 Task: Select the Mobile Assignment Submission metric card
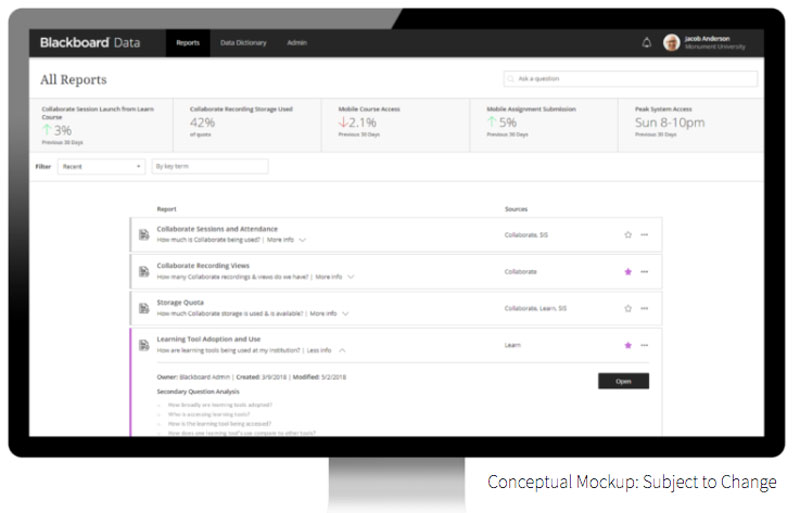coord(544,126)
